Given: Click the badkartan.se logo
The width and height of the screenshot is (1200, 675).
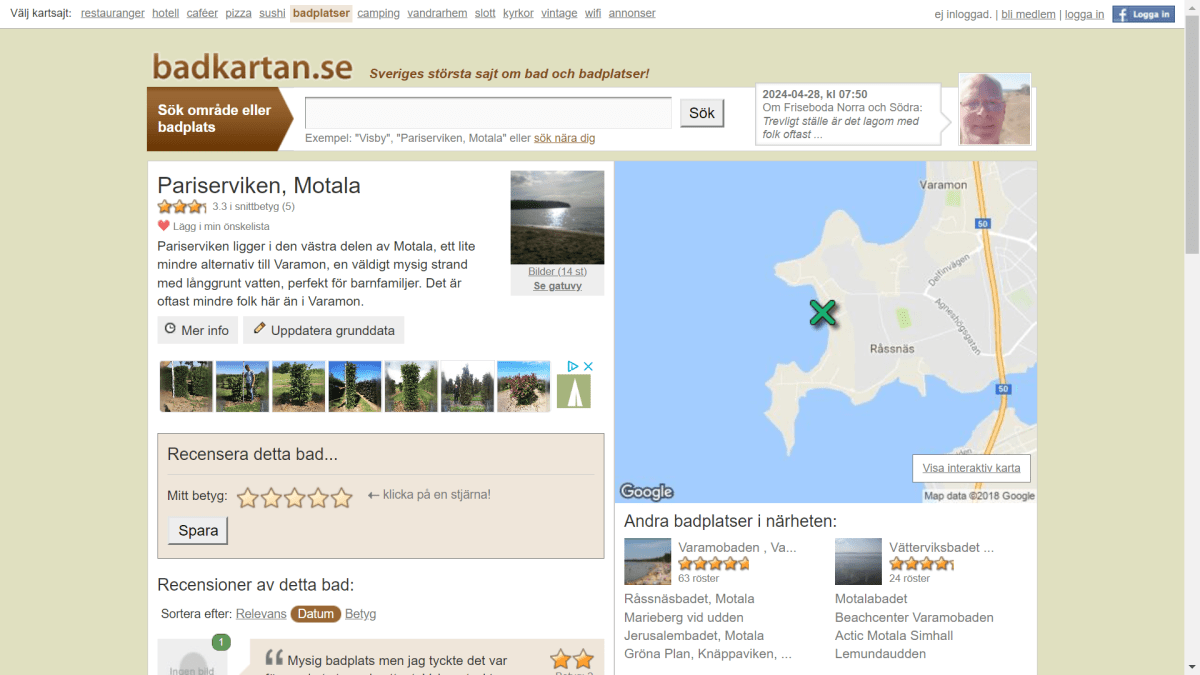Looking at the screenshot, I should point(252,67).
